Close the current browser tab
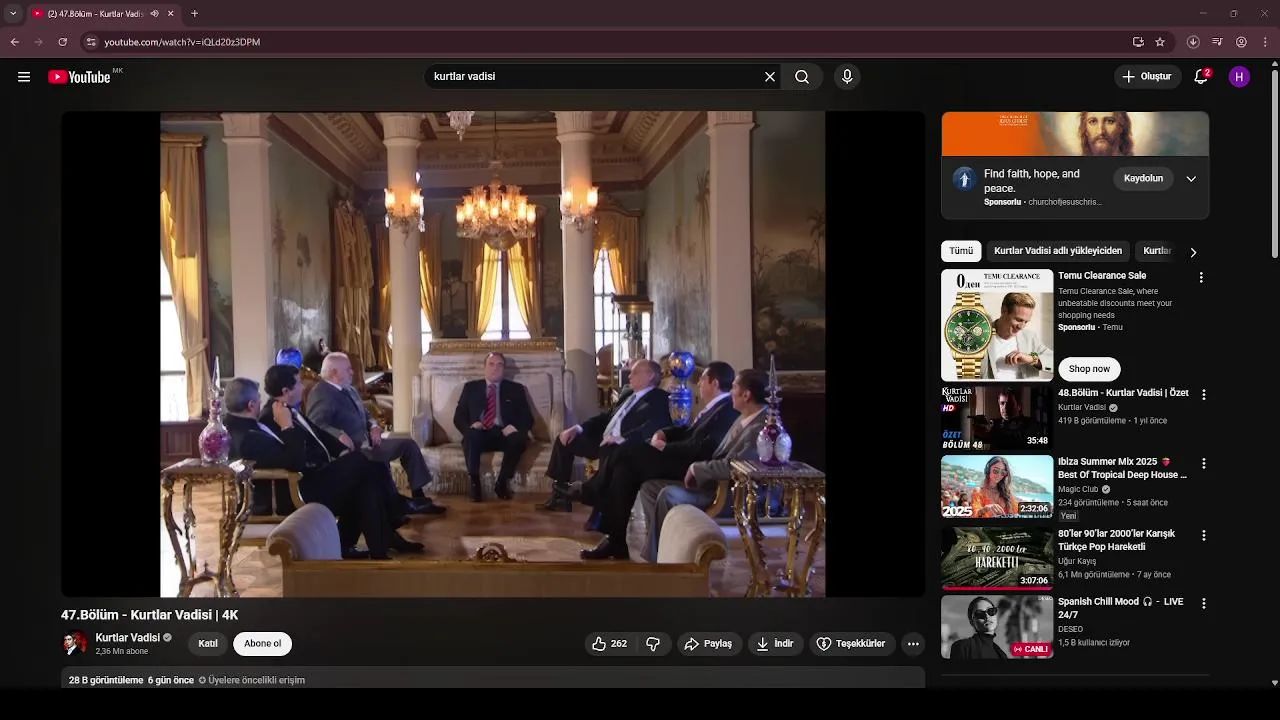Screen dimensions: 1280x720 pos(170,14)
